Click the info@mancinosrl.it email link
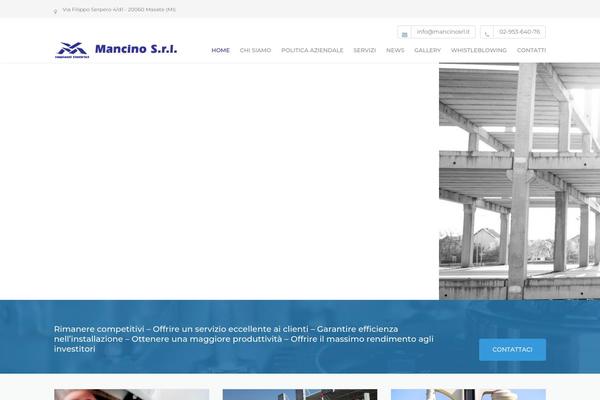Screen dimensions: 600x400 443,32
